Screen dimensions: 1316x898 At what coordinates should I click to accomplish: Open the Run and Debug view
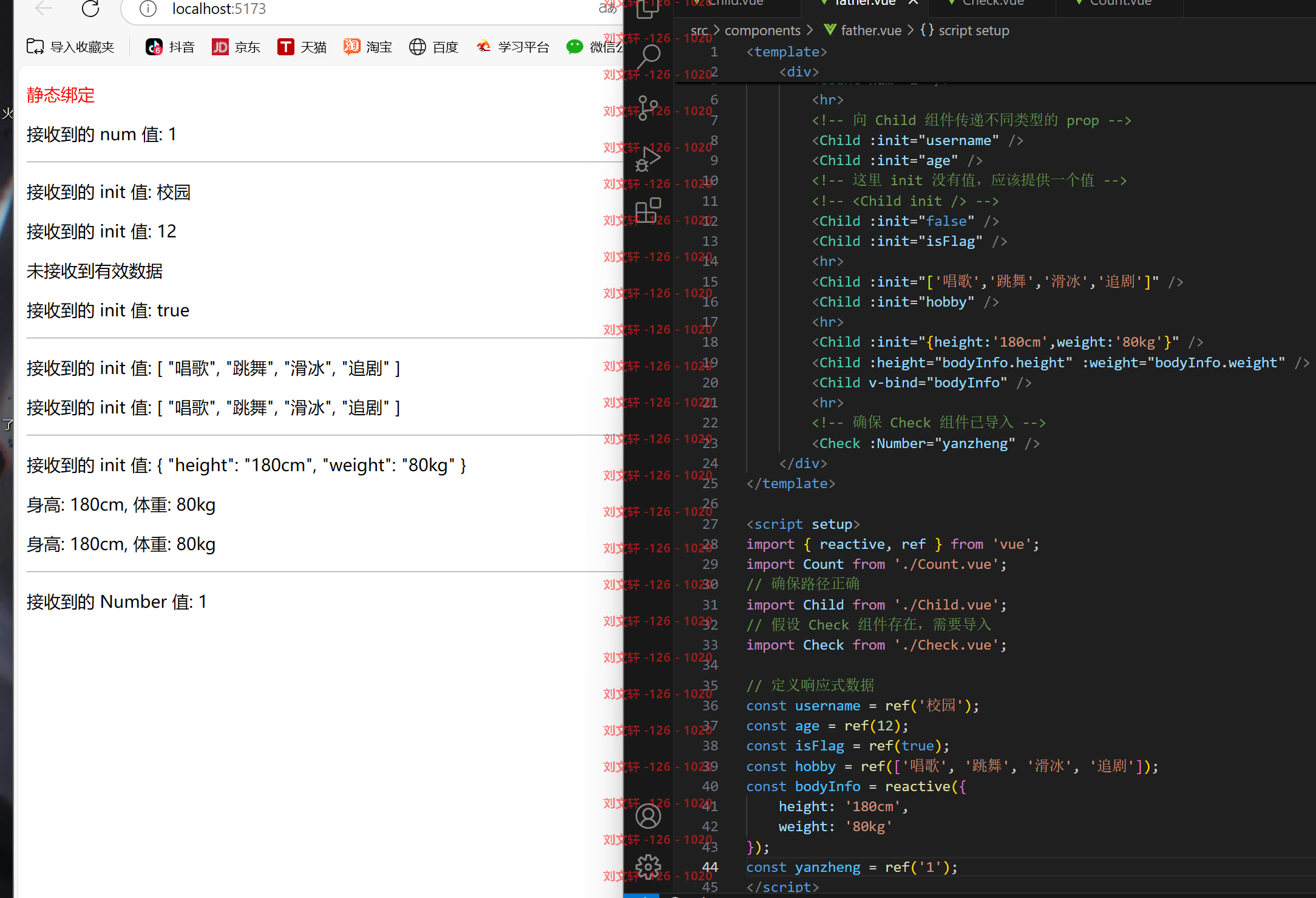click(648, 160)
